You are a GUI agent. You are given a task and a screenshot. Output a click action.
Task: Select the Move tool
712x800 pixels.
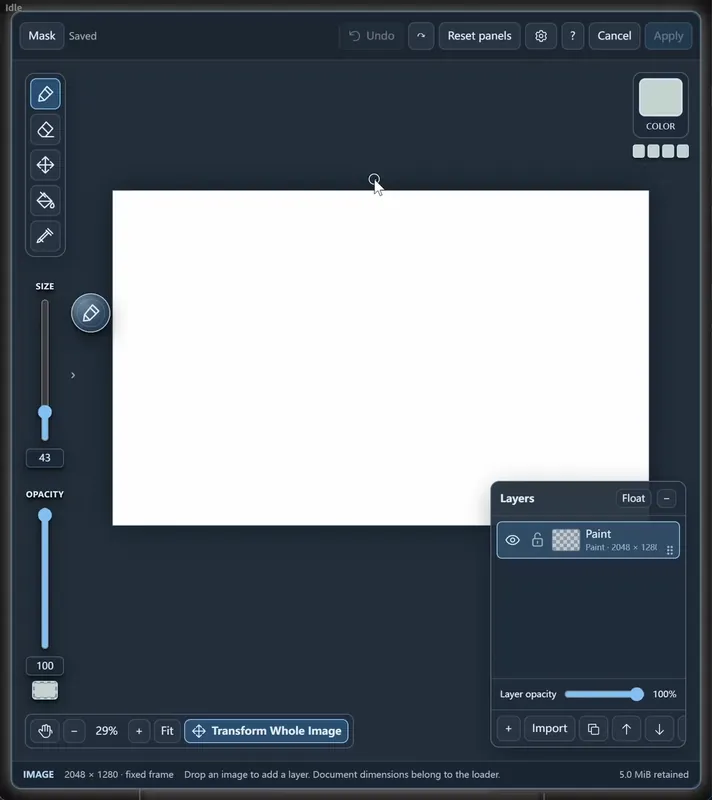(x=45, y=165)
